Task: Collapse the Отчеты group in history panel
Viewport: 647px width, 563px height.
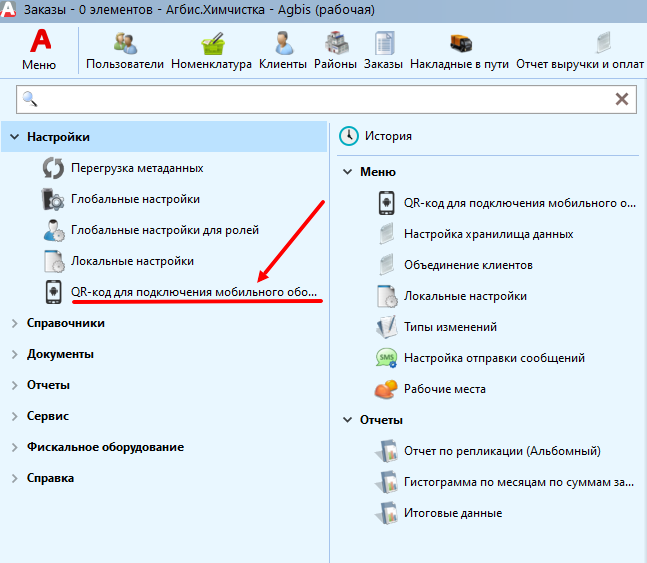Action: (348, 420)
